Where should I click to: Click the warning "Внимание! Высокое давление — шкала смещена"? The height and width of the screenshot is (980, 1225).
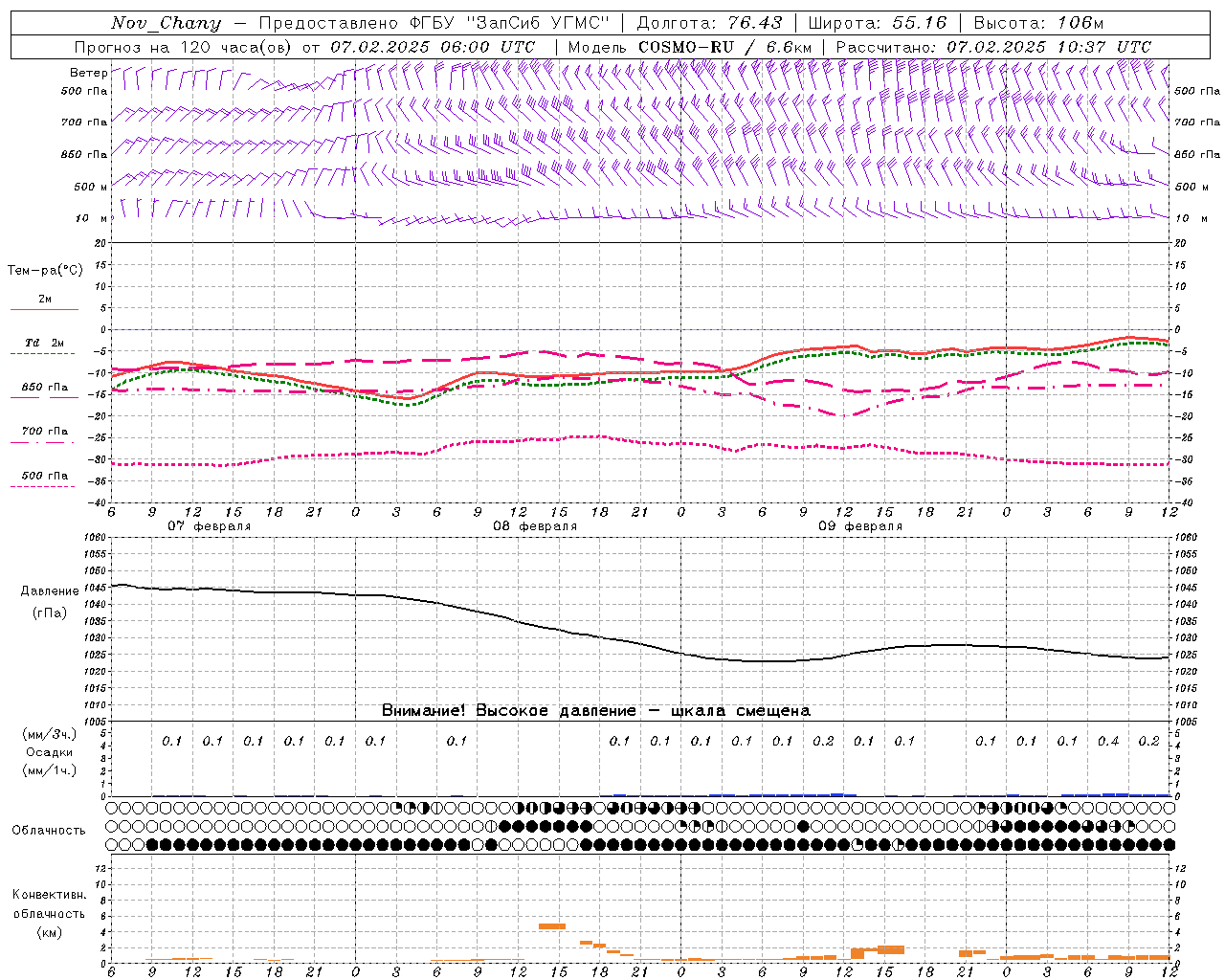point(596,710)
